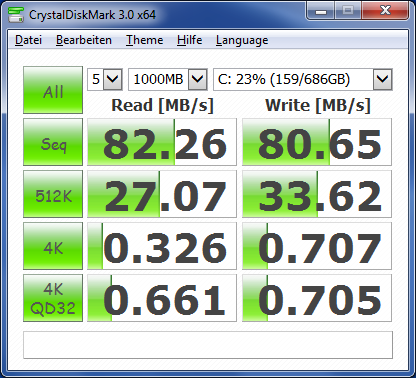This screenshot has width=416, height=378.
Task: Start the 512K random test
Action: pos(53,194)
